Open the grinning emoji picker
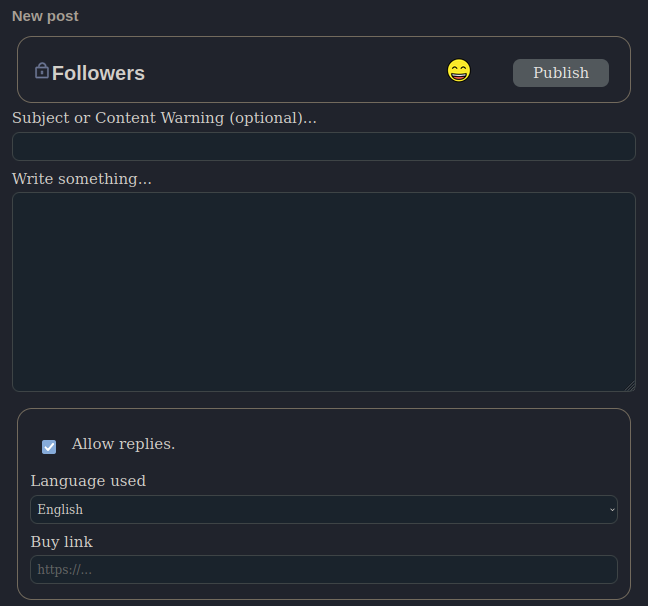This screenshot has width=648, height=606. click(x=459, y=71)
